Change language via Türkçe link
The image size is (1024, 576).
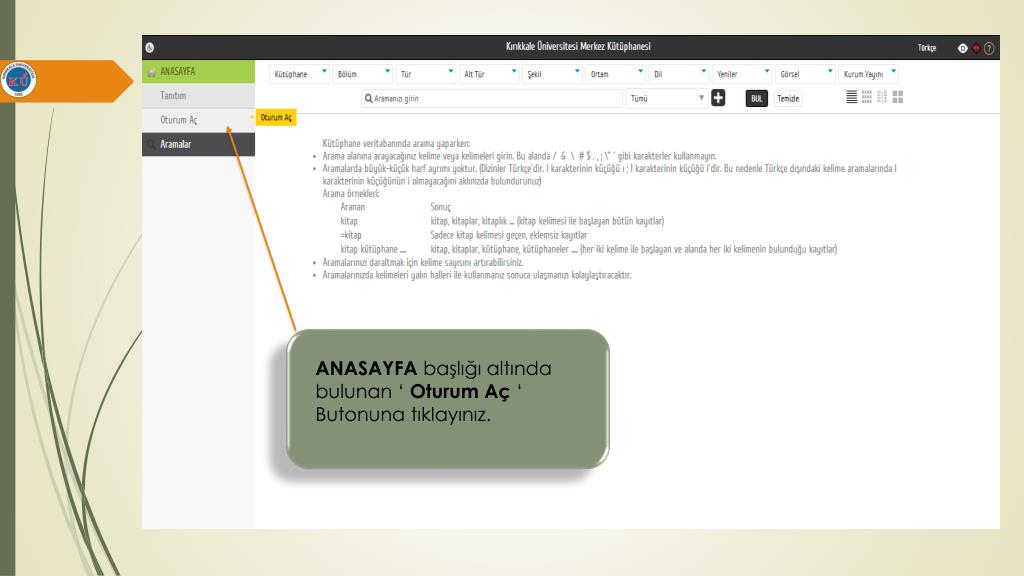[x=927, y=48]
